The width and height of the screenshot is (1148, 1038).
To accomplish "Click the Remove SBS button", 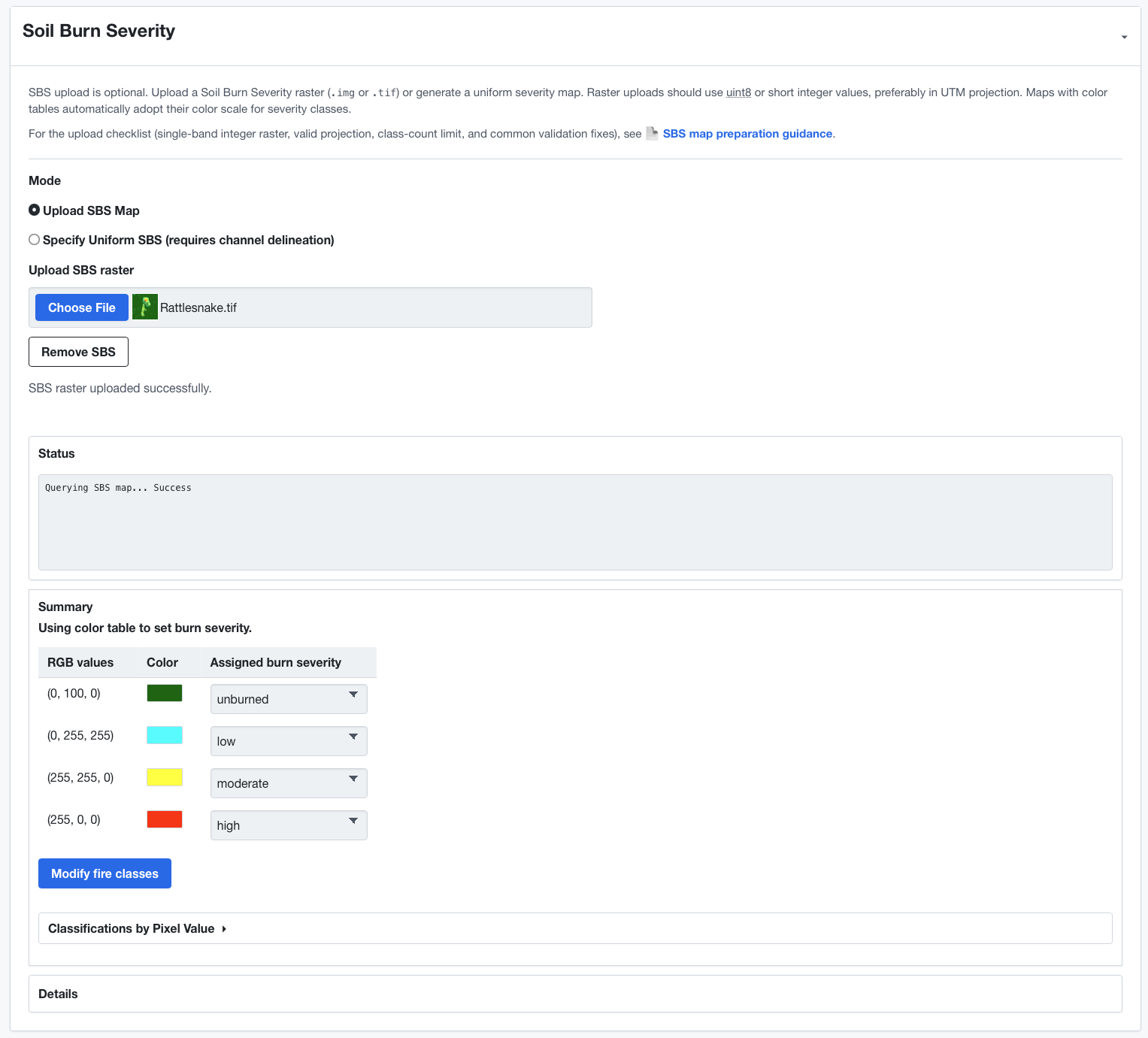I will (x=78, y=352).
